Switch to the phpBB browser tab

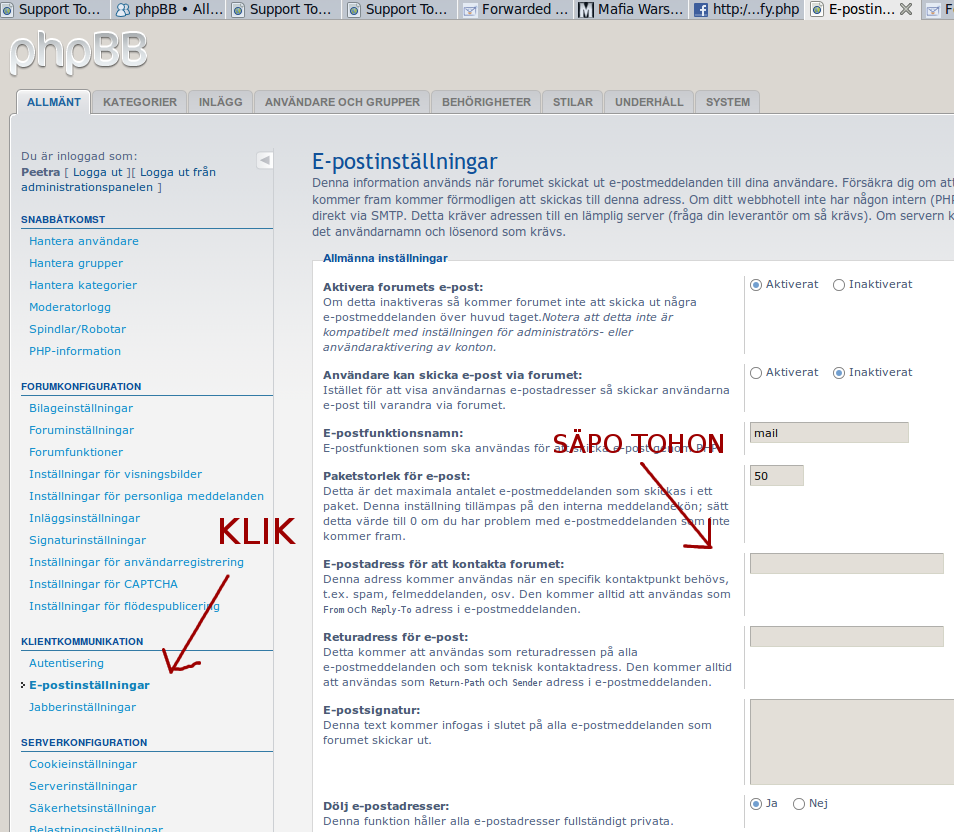click(x=167, y=10)
